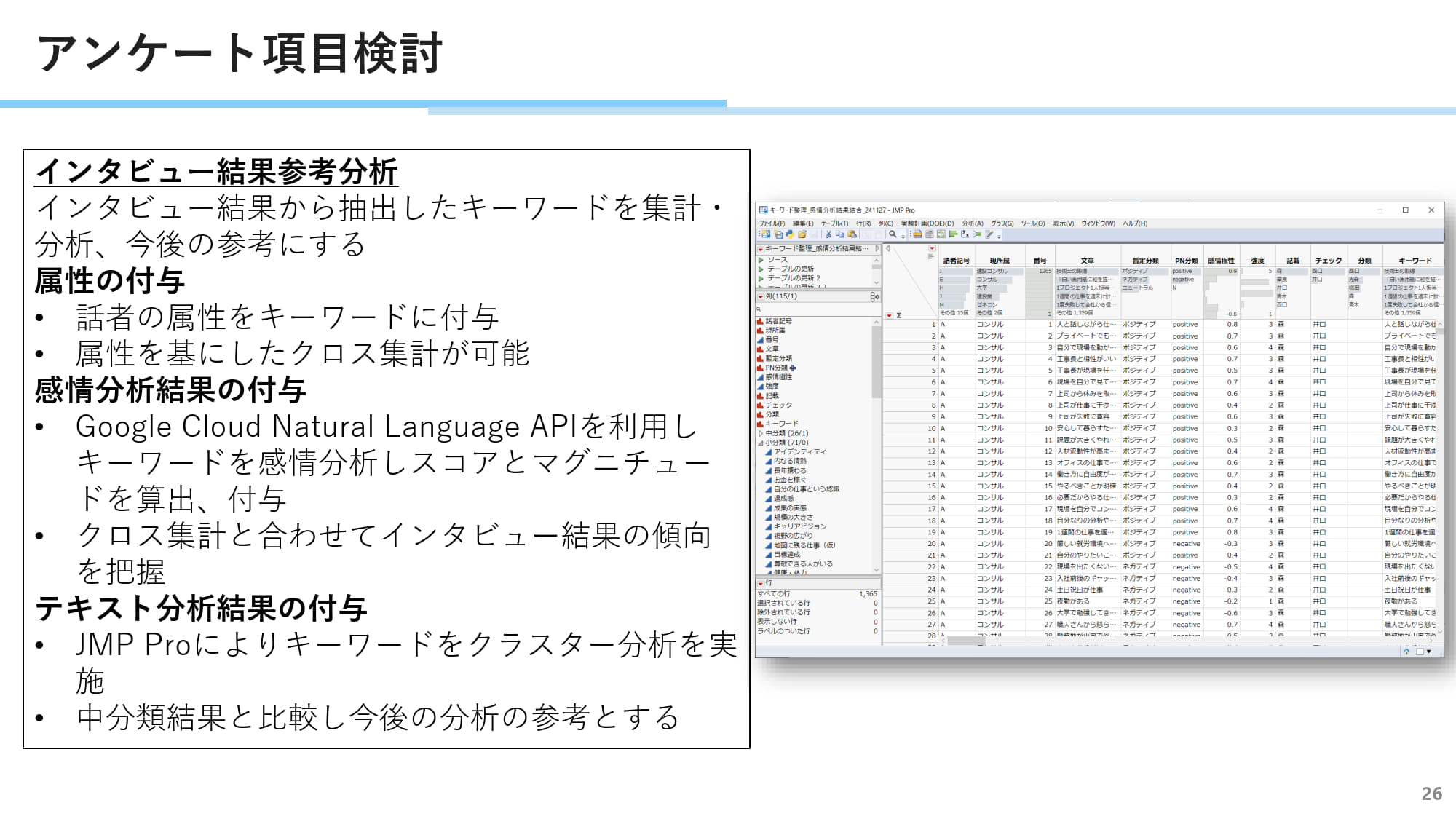Run the ソース table script green triangle
This screenshot has width=1456, height=819.
tap(761, 260)
